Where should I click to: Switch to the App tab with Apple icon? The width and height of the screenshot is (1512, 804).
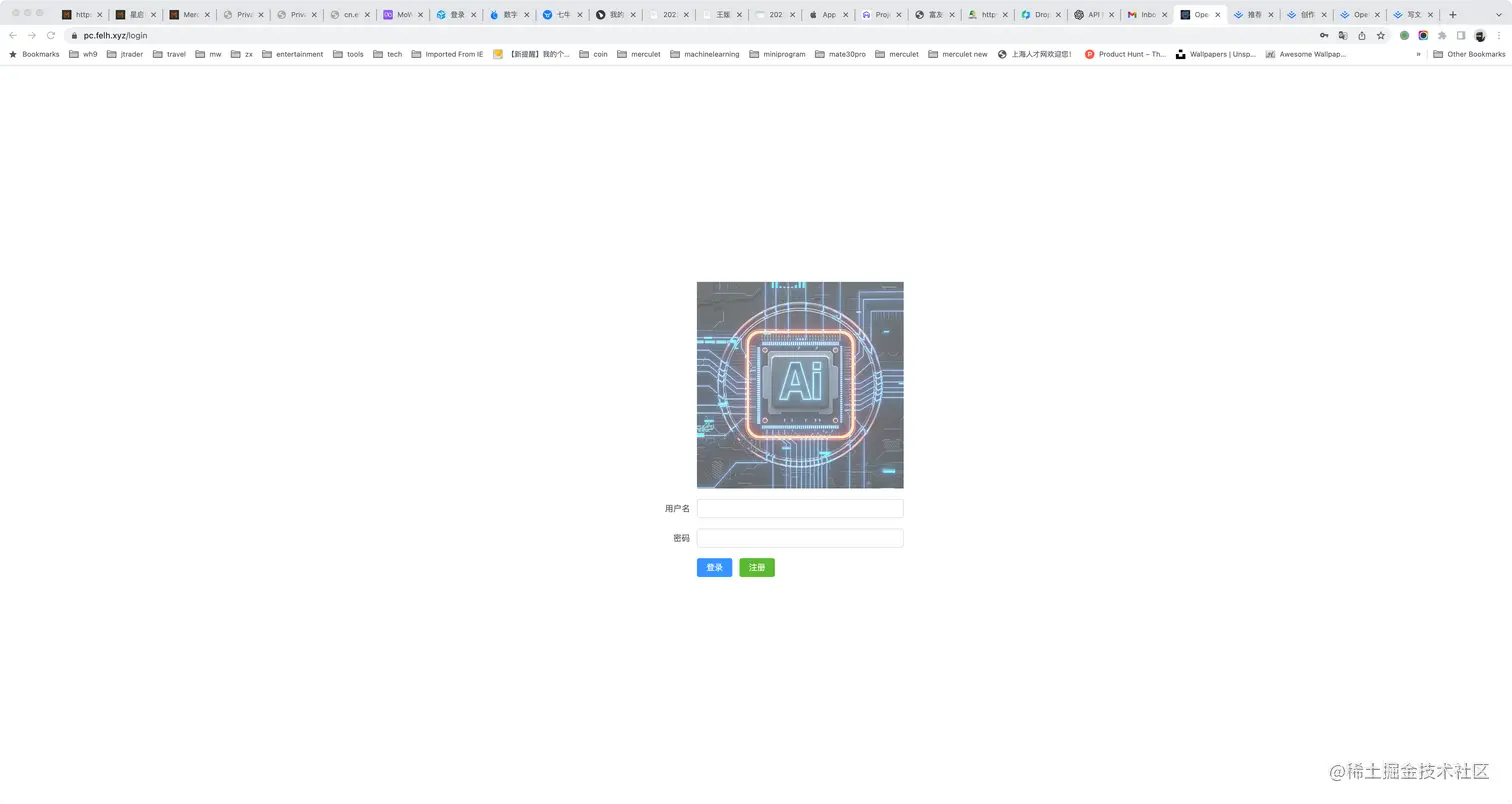[827, 14]
